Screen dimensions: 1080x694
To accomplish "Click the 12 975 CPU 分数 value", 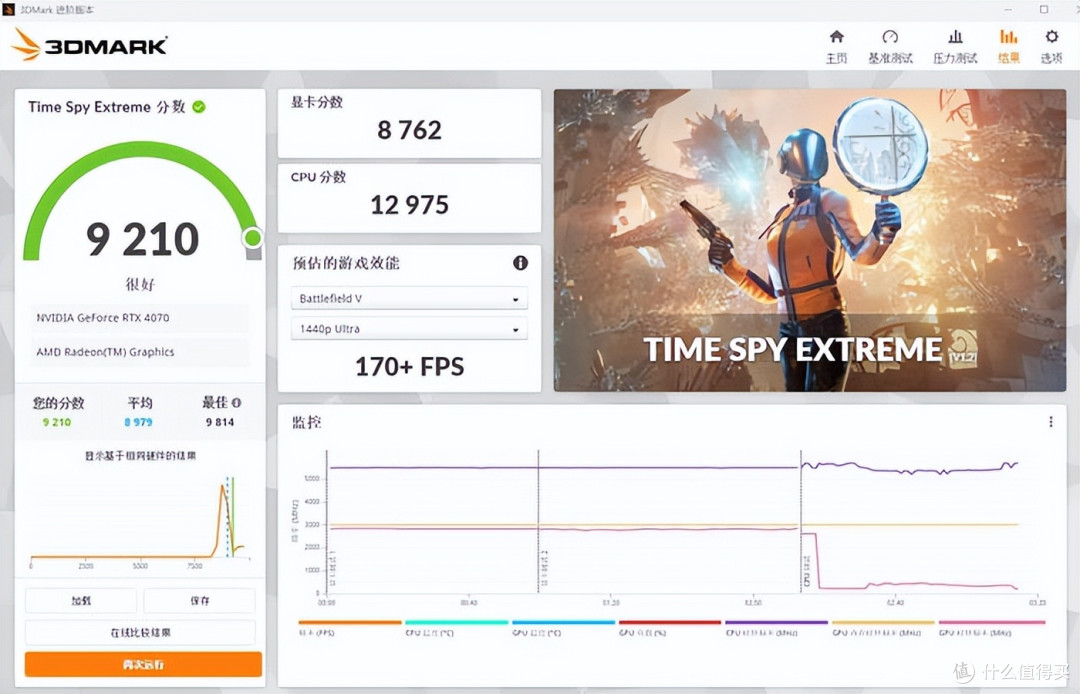I will [x=409, y=204].
